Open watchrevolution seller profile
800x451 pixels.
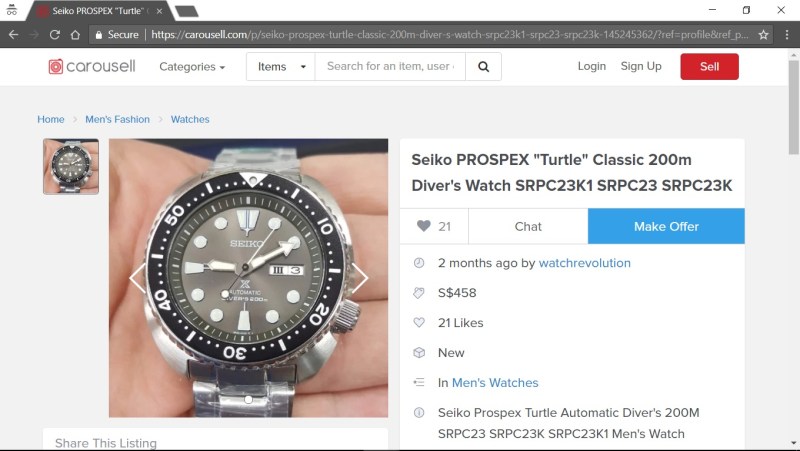click(584, 263)
